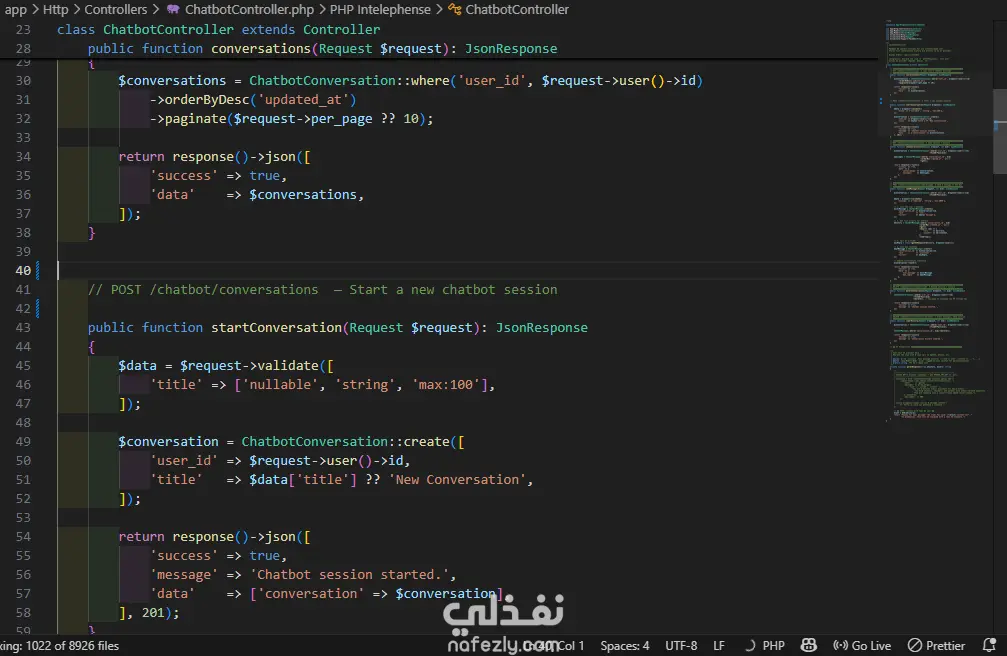1007x656 pixels.
Task: Open Copilot status icon in status bar
Action: [809, 645]
